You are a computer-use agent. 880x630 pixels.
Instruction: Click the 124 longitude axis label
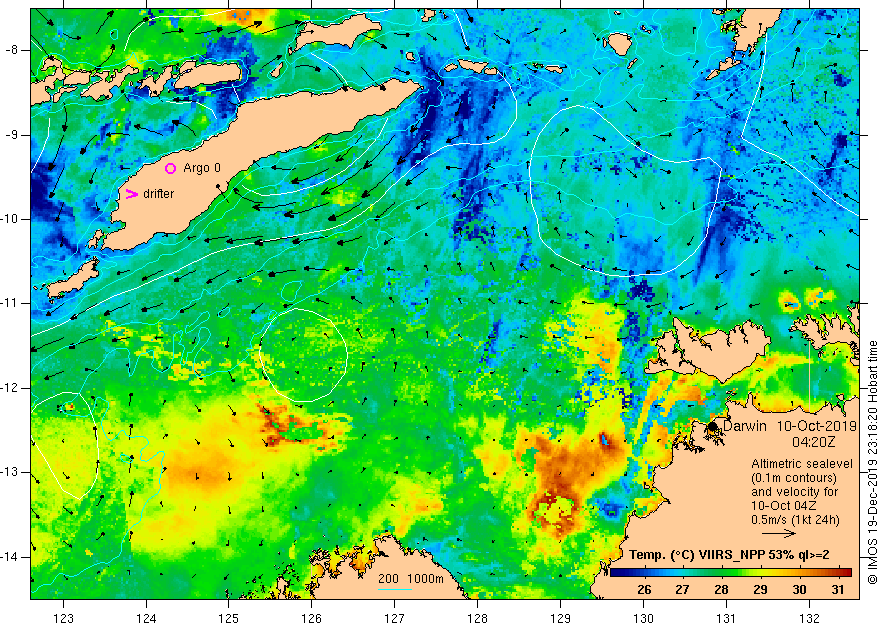(x=146, y=618)
